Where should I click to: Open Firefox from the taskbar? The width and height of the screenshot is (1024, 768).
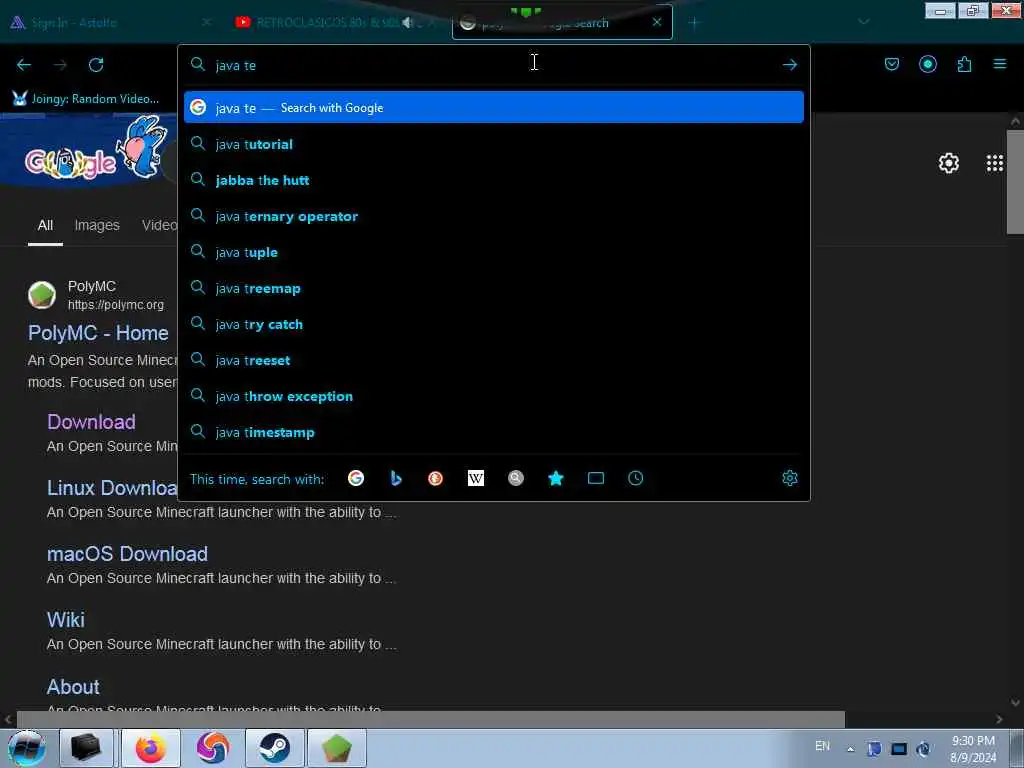(x=151, y=748)
